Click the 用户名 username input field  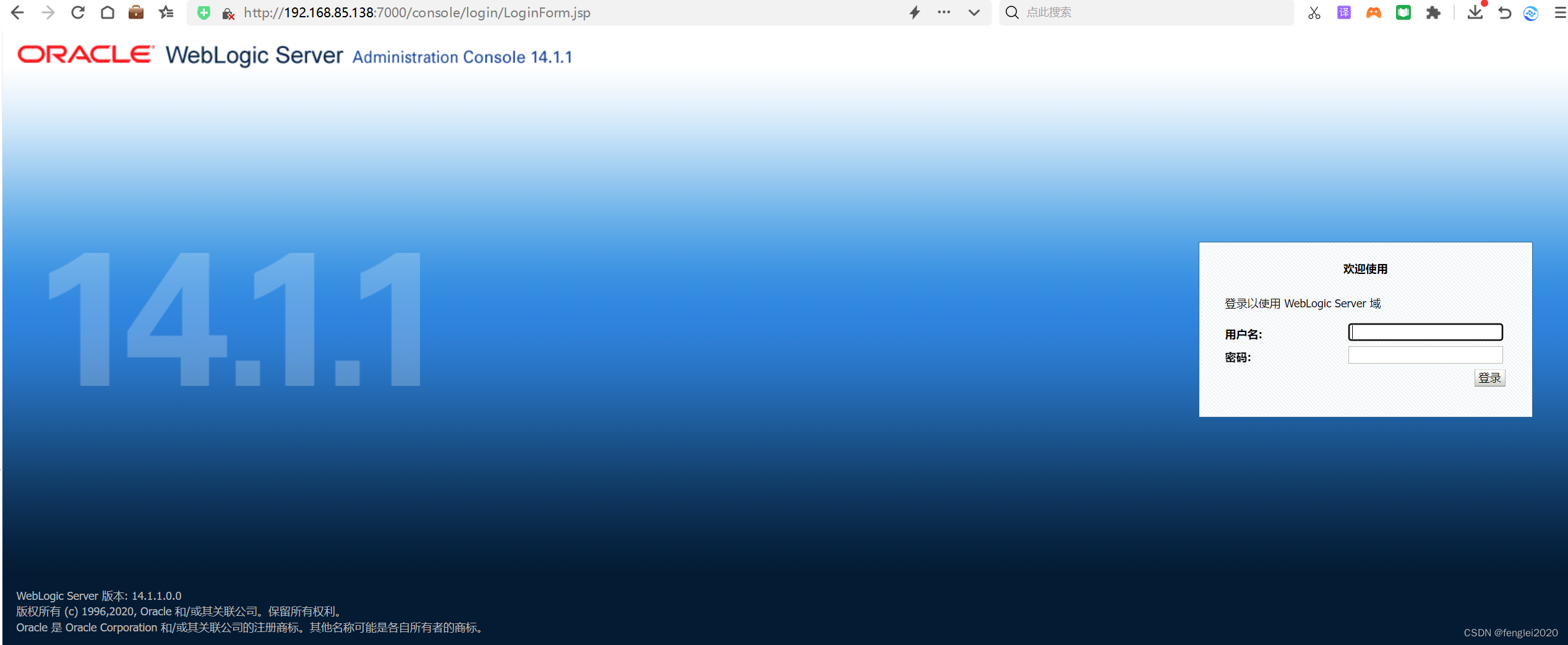1424,331
